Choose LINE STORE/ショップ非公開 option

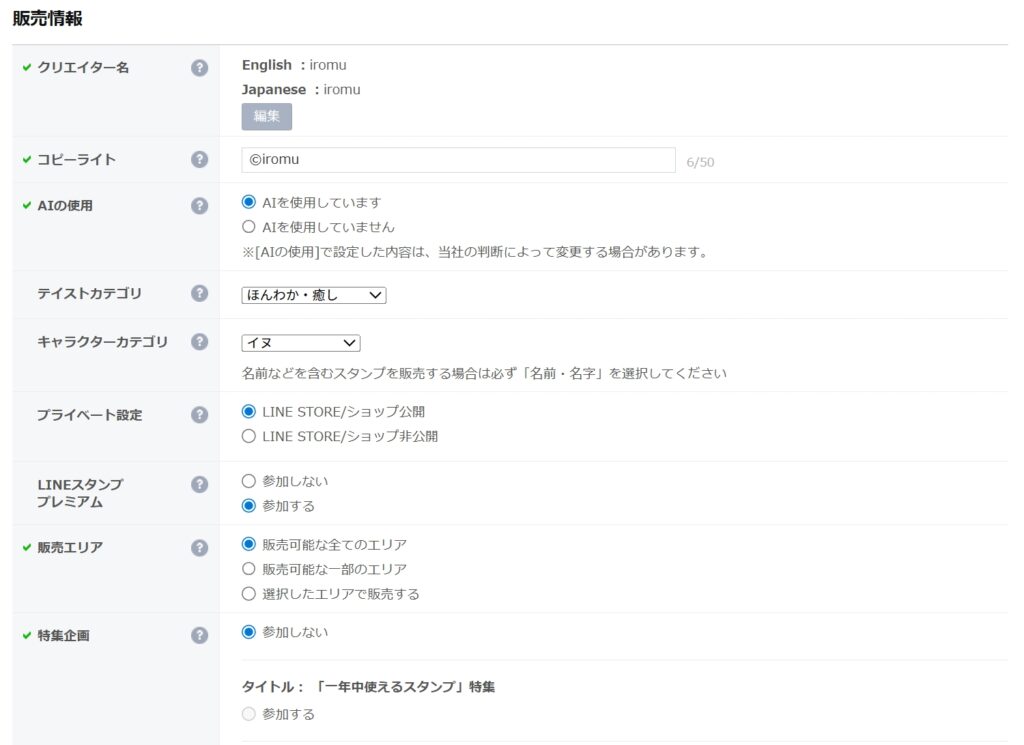(x=249, y=436)
